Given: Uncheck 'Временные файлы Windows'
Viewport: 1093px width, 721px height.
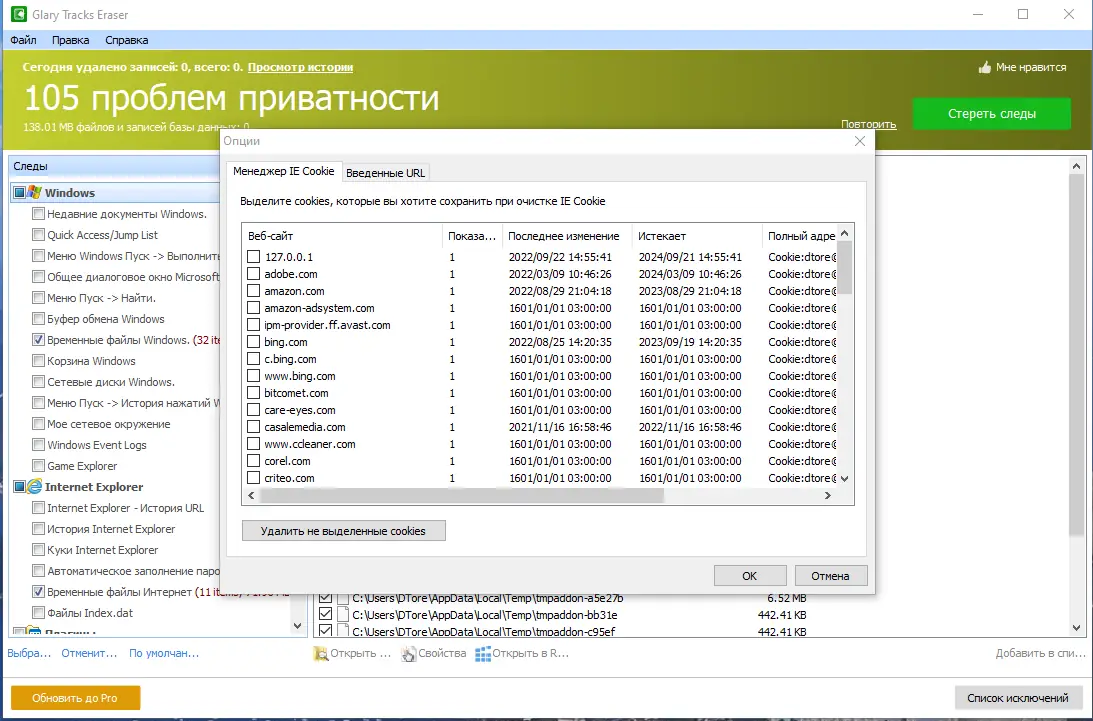Looking at the screenshot, I should click(38, 339).
